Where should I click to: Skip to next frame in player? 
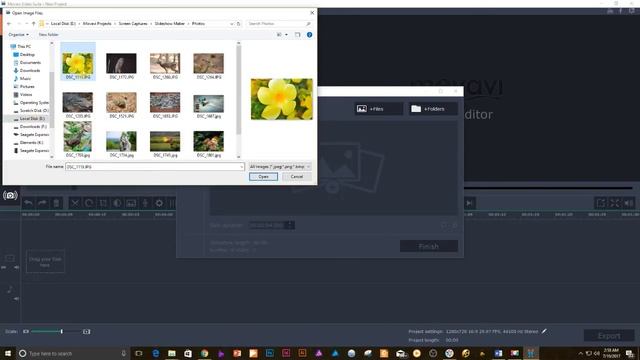tap(469, 203)
